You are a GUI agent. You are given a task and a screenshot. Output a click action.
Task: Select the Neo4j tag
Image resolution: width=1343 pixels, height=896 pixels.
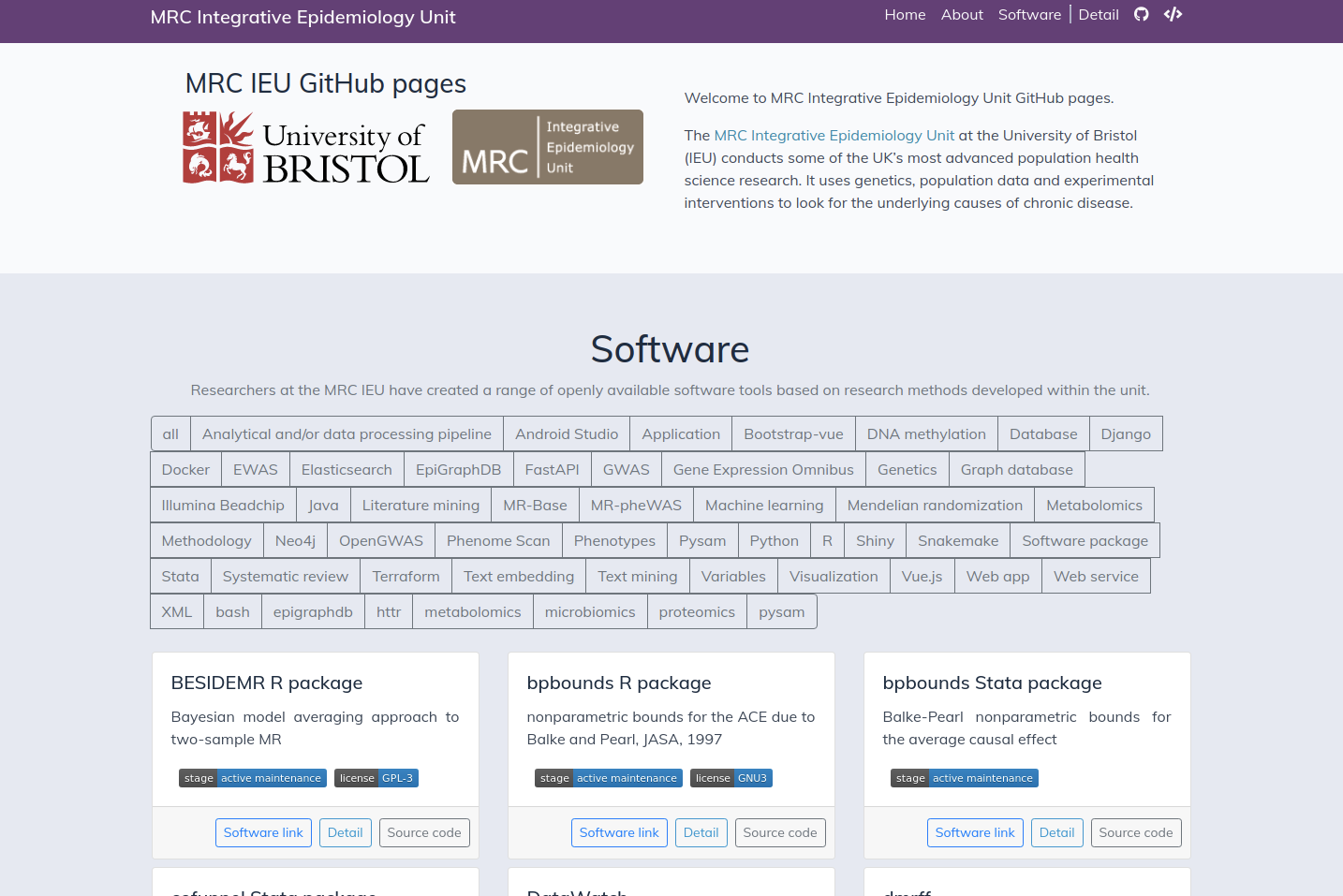[295, 540]
